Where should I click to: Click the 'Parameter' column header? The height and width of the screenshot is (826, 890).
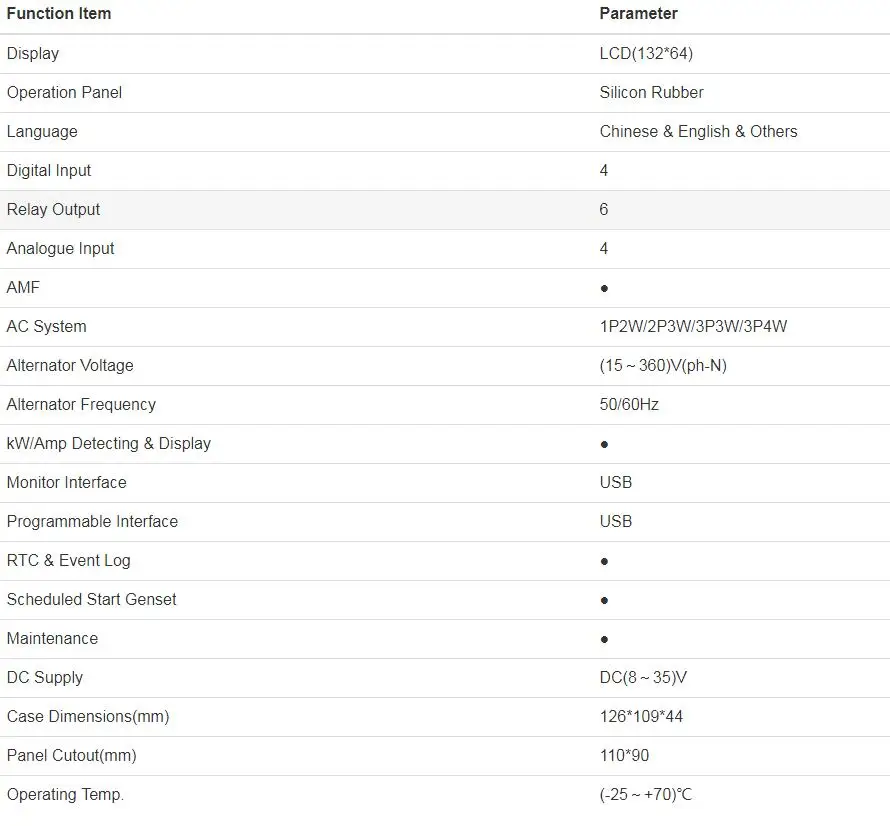(x=638, y=14)
